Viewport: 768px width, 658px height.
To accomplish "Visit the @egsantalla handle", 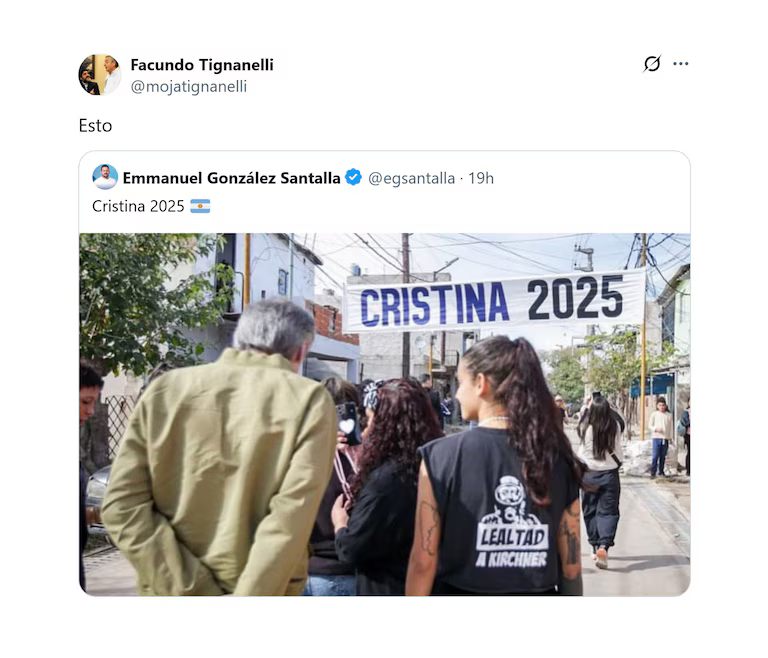I will 411,178.
